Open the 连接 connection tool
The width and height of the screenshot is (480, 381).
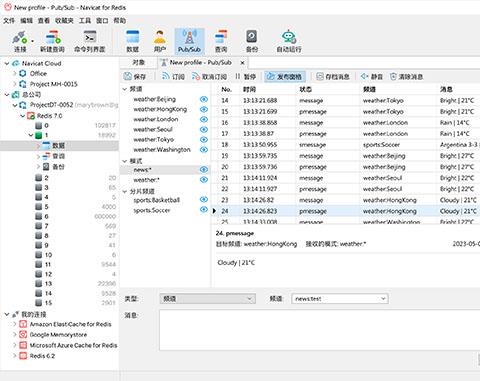[x=20, y=41]
